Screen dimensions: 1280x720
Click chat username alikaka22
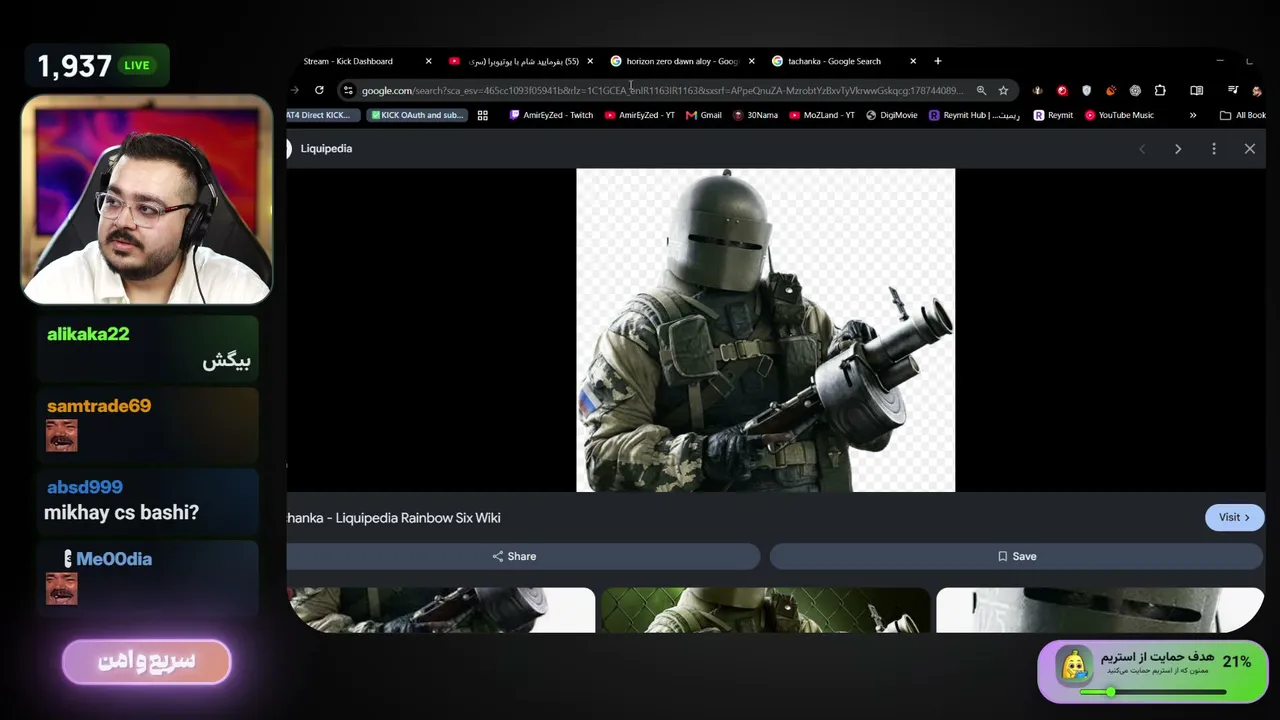pyautogui.click(x=88, y=334)
